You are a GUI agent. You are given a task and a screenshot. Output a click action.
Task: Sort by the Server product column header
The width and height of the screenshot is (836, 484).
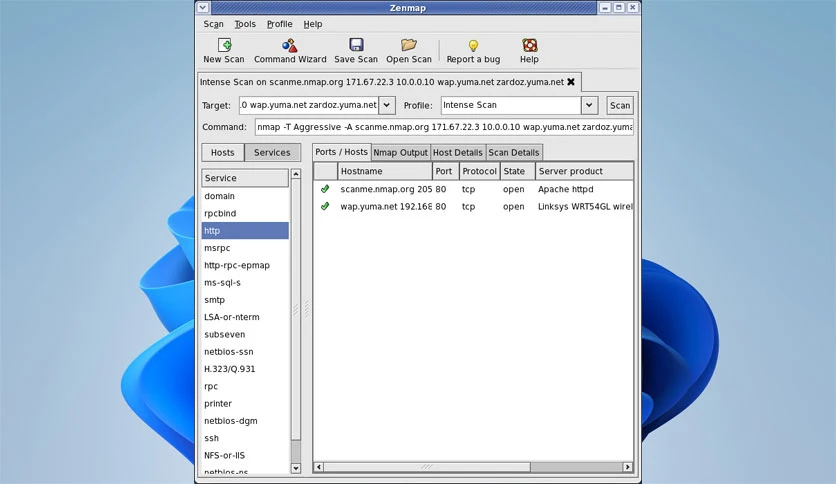pyautogui.click(x=584, y=171)
